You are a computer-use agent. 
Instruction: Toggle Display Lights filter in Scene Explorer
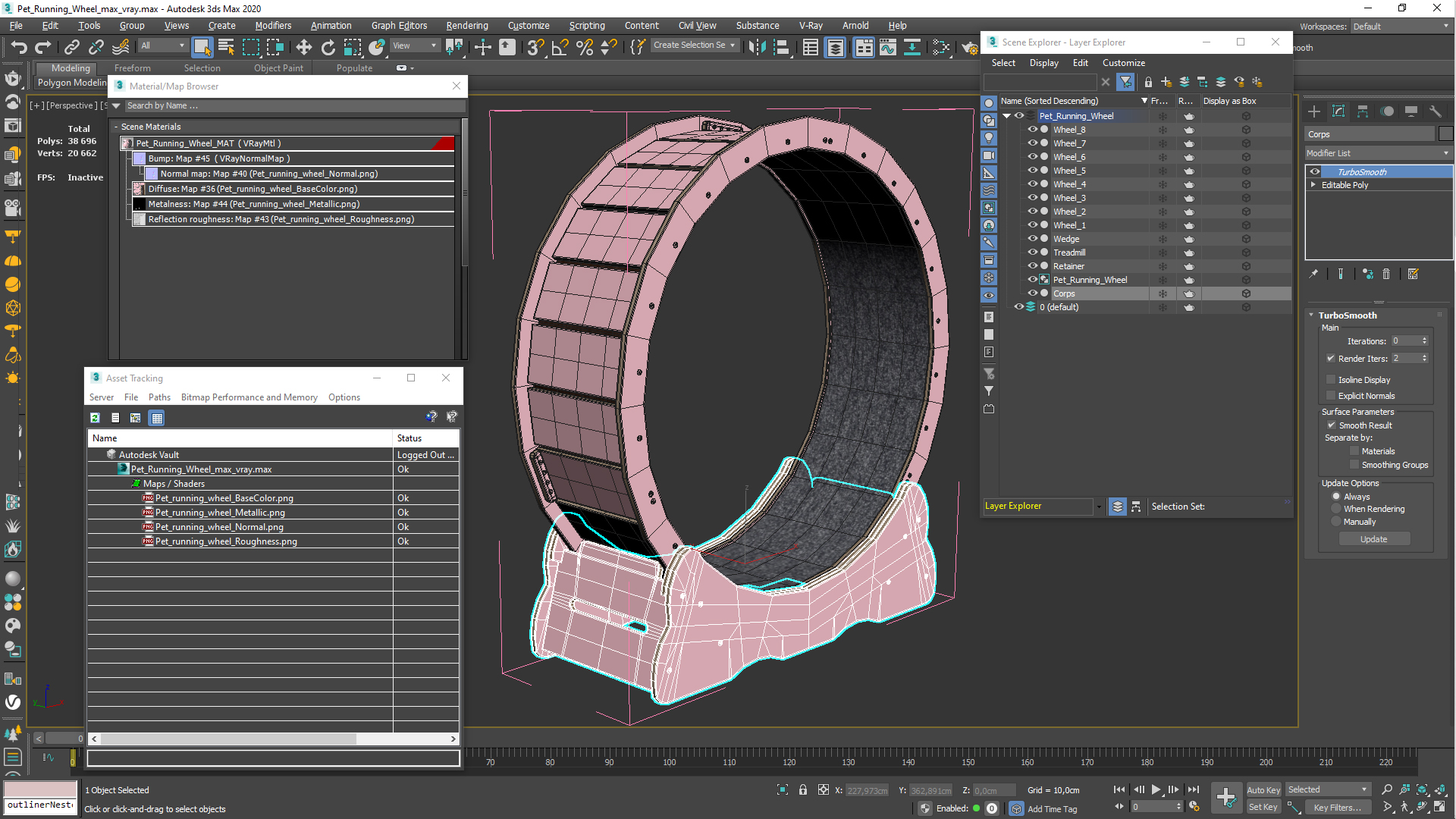coord(989,137)
